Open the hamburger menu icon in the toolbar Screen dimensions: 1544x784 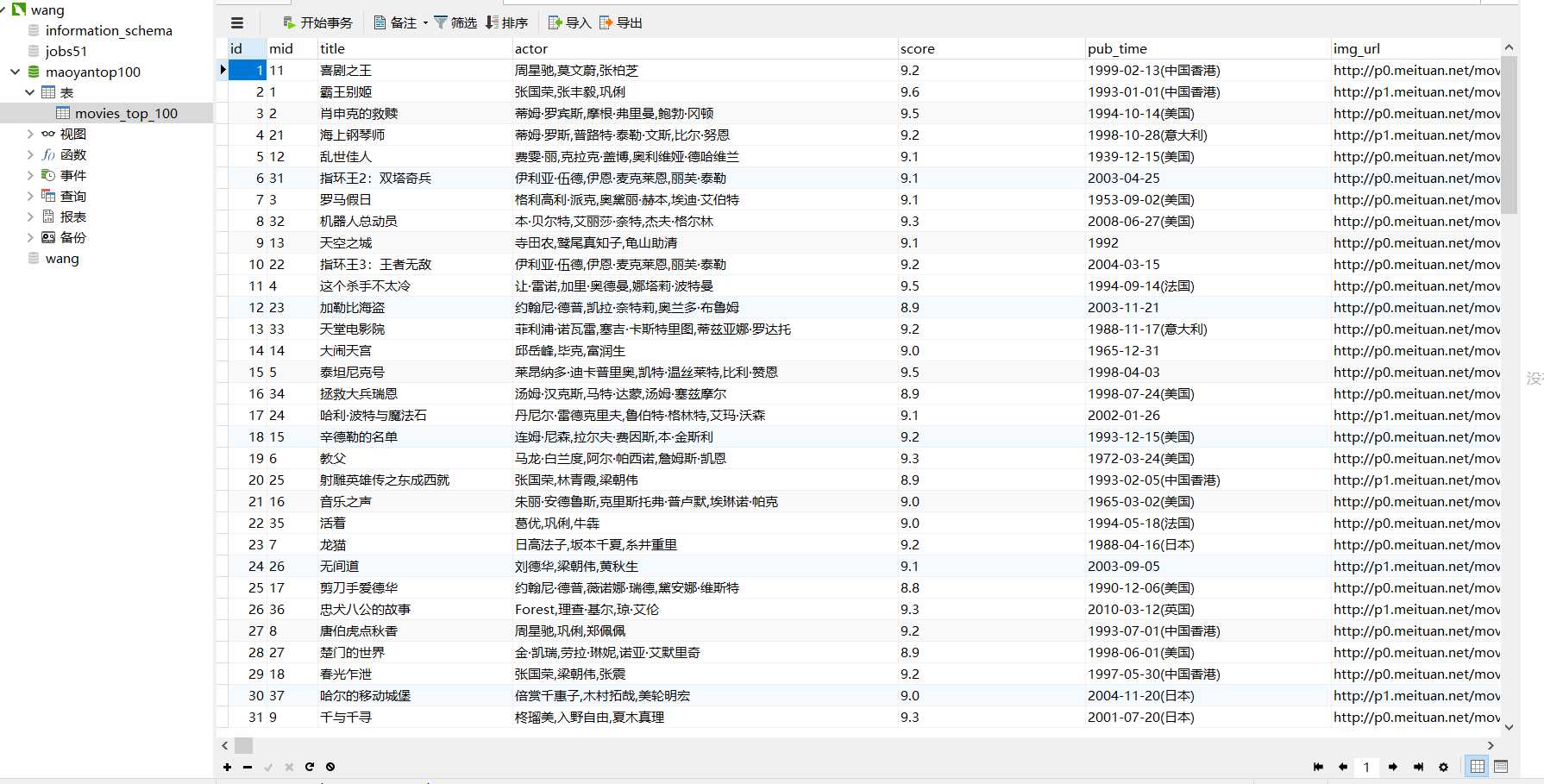click(237, 23)
